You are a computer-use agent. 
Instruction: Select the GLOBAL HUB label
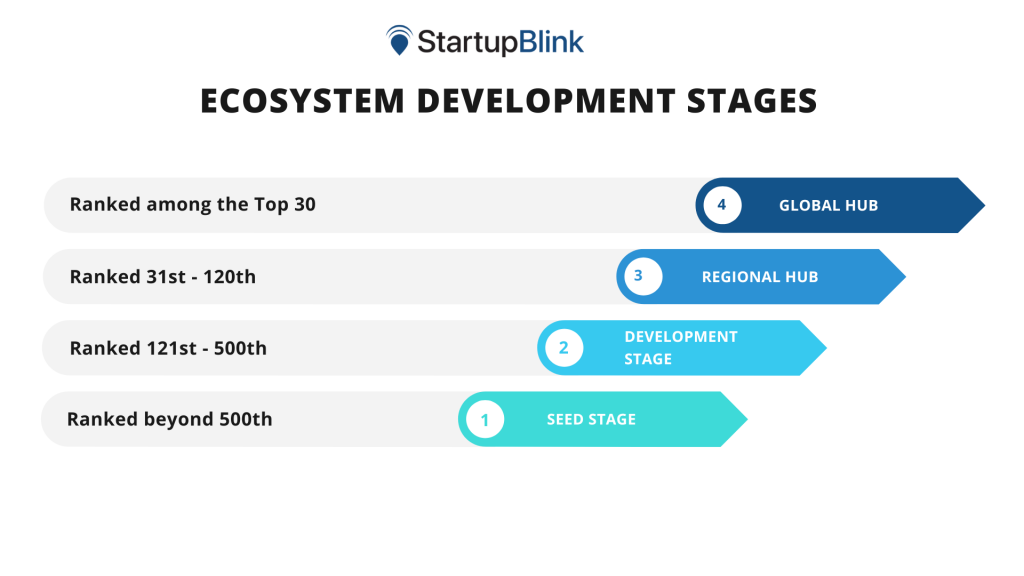pyautogui.click(x=828, y=206)
